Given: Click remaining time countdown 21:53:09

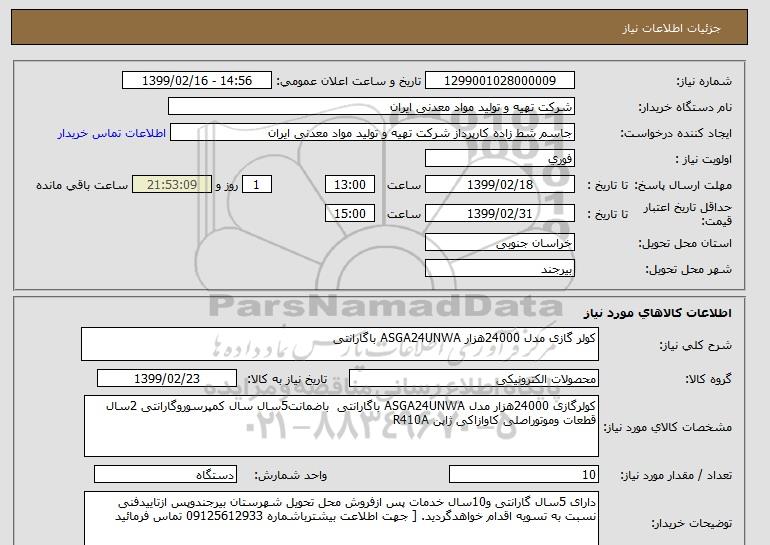Looking at the screenshot, I should click(x=172, y=185).
